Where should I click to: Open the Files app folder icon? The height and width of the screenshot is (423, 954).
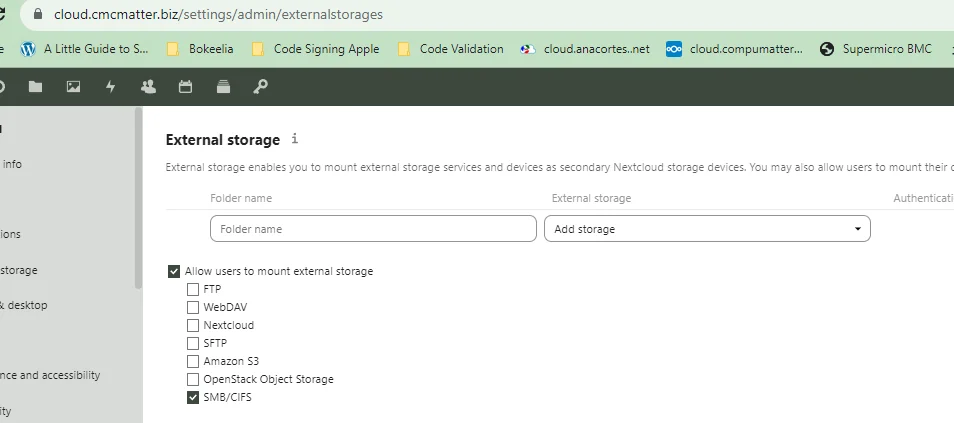tap(35, 87)
